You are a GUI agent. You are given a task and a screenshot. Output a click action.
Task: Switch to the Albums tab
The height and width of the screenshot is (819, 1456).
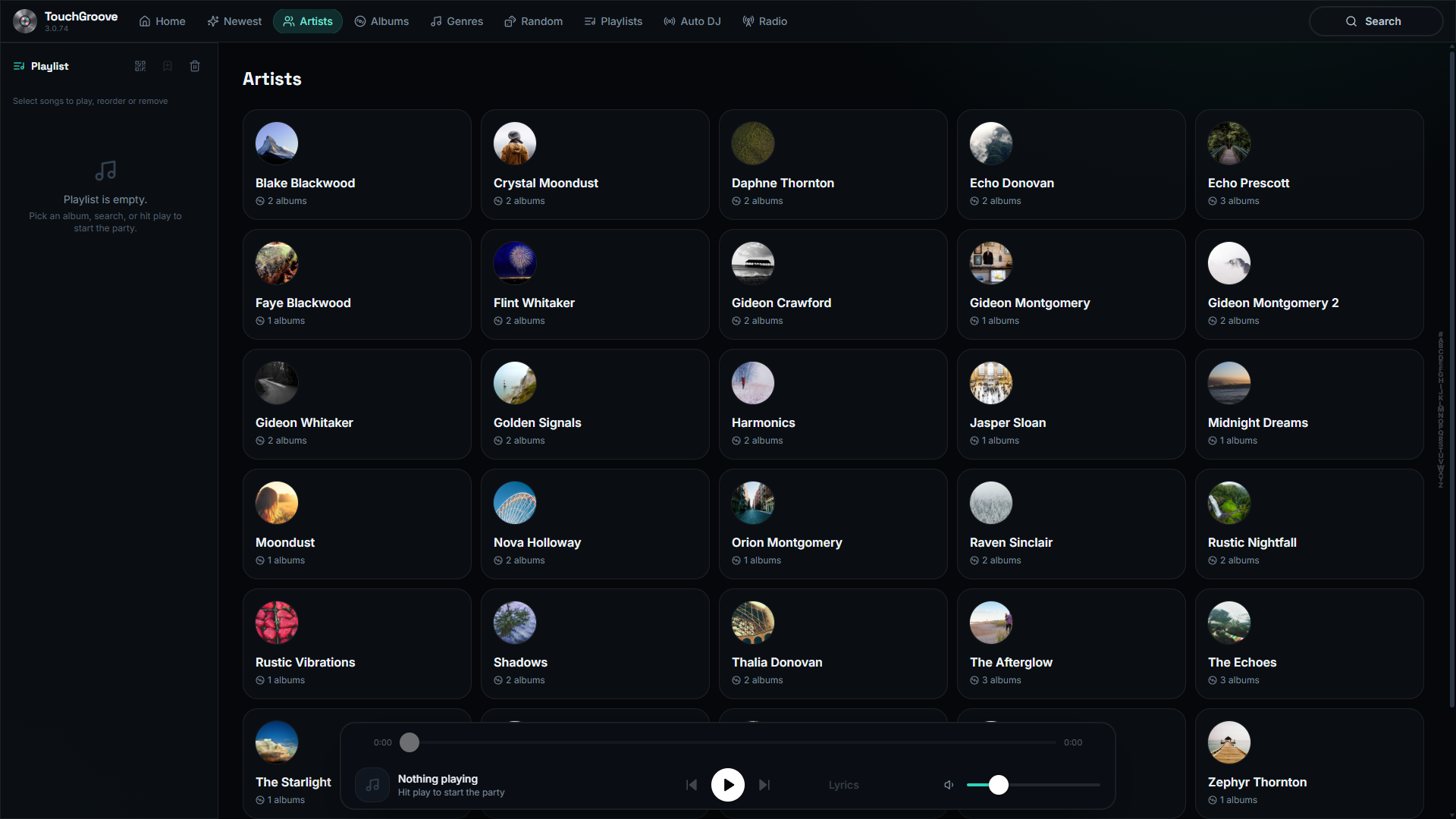tap(381, 21)
